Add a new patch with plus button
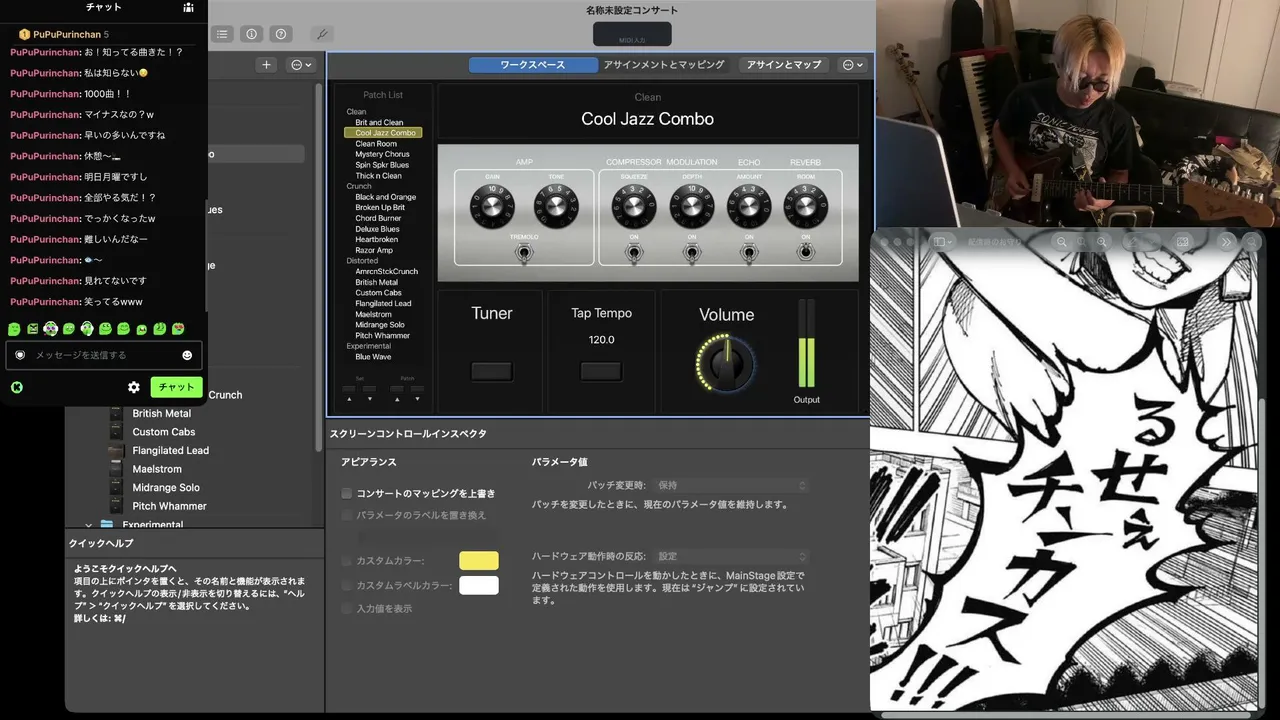 click(266, 65)
